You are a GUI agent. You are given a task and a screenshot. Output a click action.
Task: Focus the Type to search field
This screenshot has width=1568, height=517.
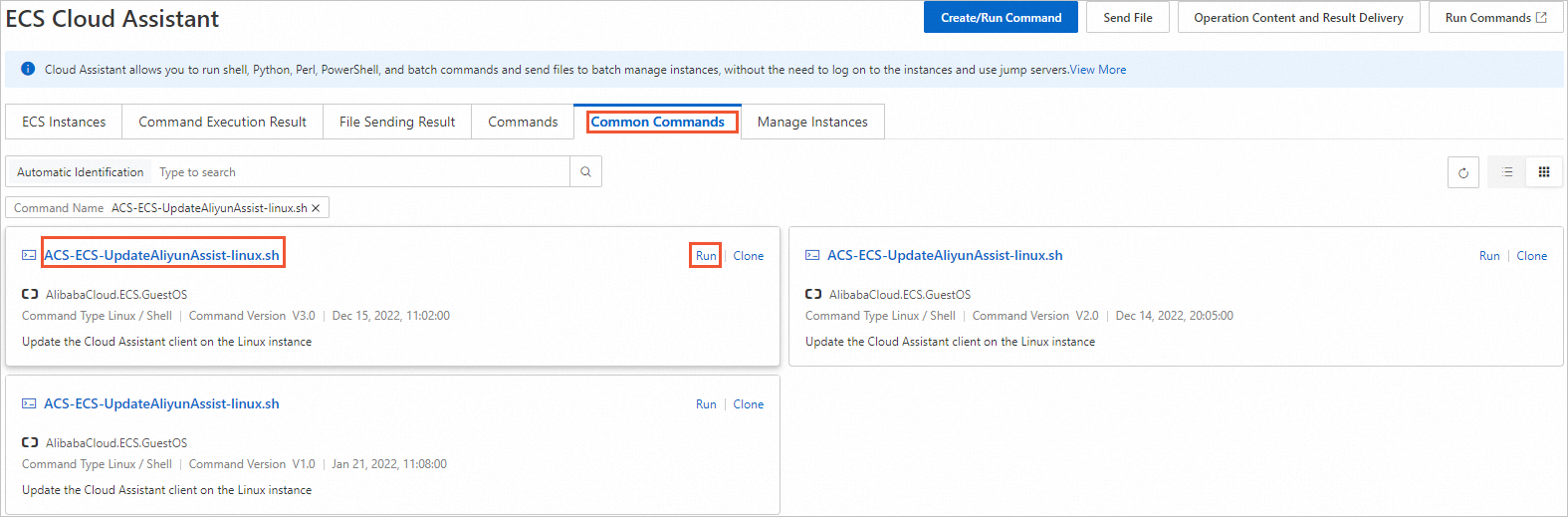[358, 172]
